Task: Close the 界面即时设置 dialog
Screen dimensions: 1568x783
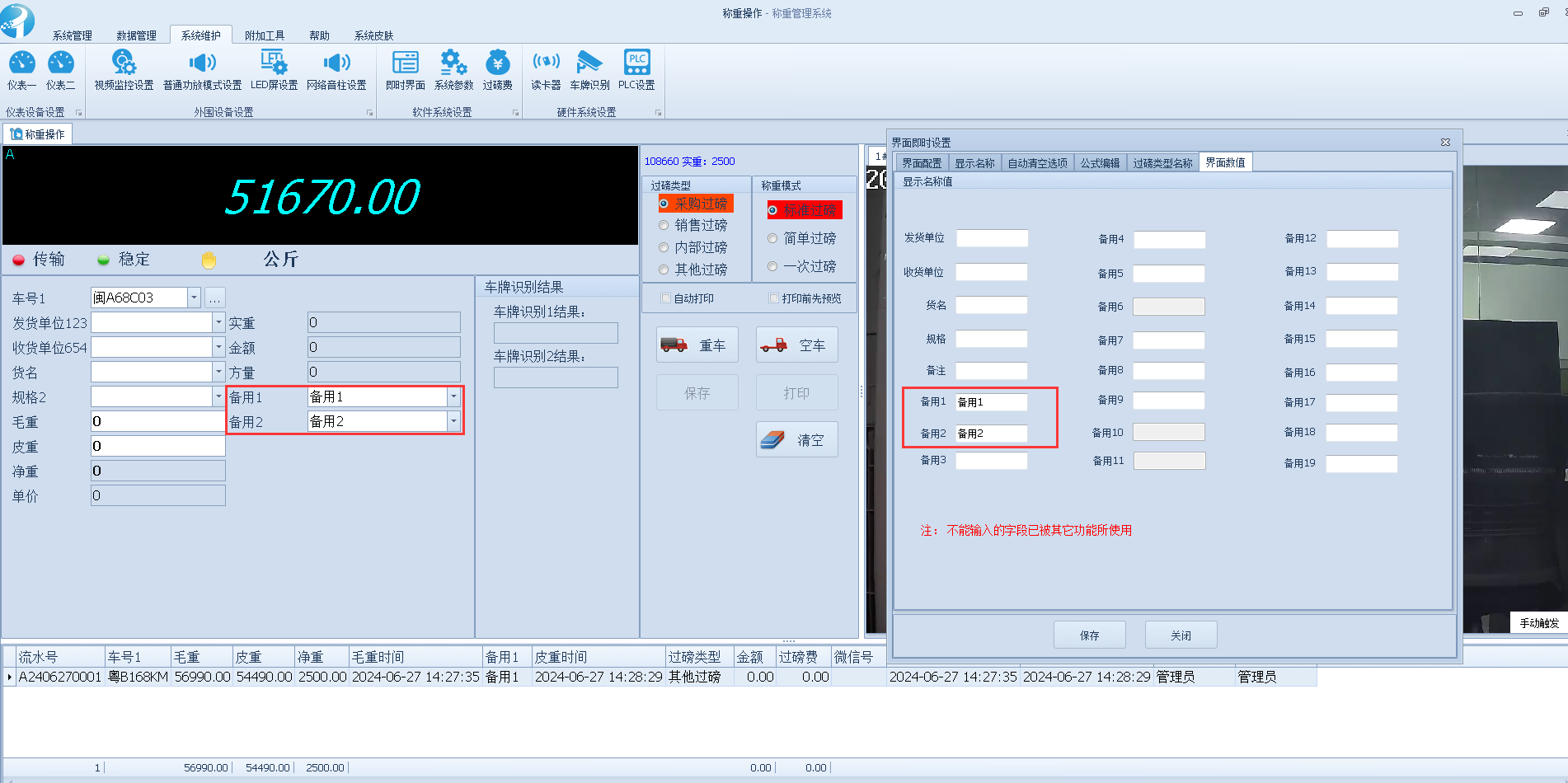Action: [x=1445, y=142]
